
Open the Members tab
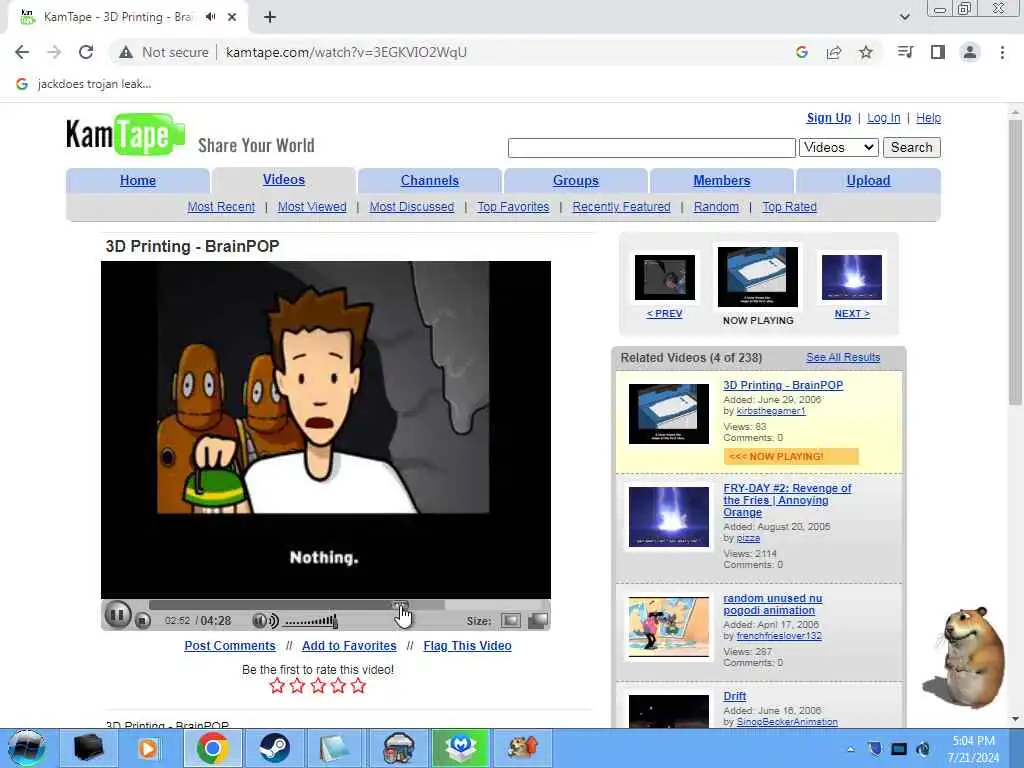722,180
